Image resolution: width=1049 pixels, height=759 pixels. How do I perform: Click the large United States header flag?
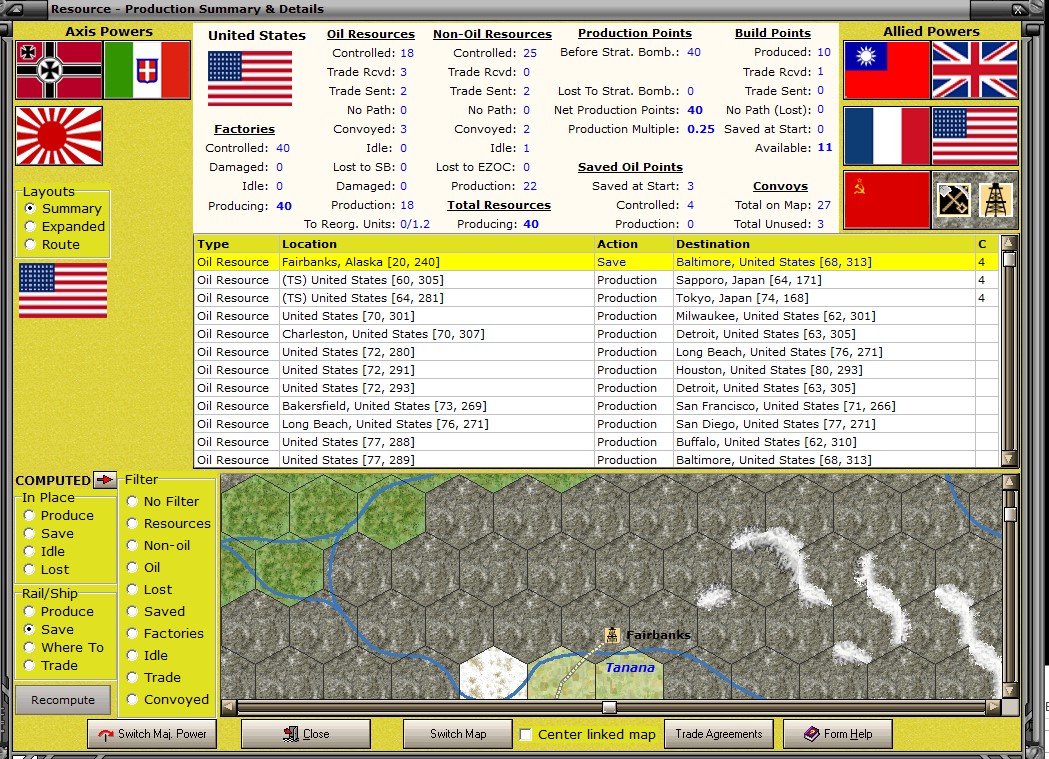tap(250, 79)
